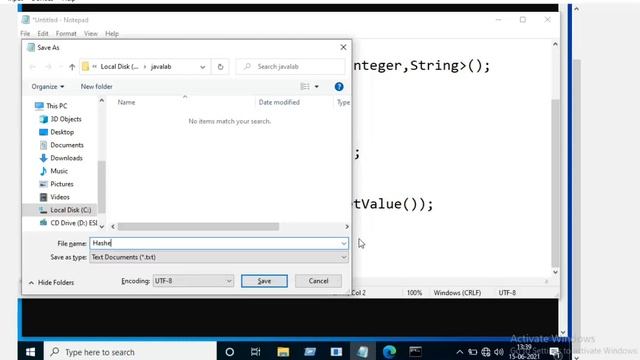The height and width of the screenshot is (360, 640).
Task: Open Task View on taskbar
Action: click(256, 352)
